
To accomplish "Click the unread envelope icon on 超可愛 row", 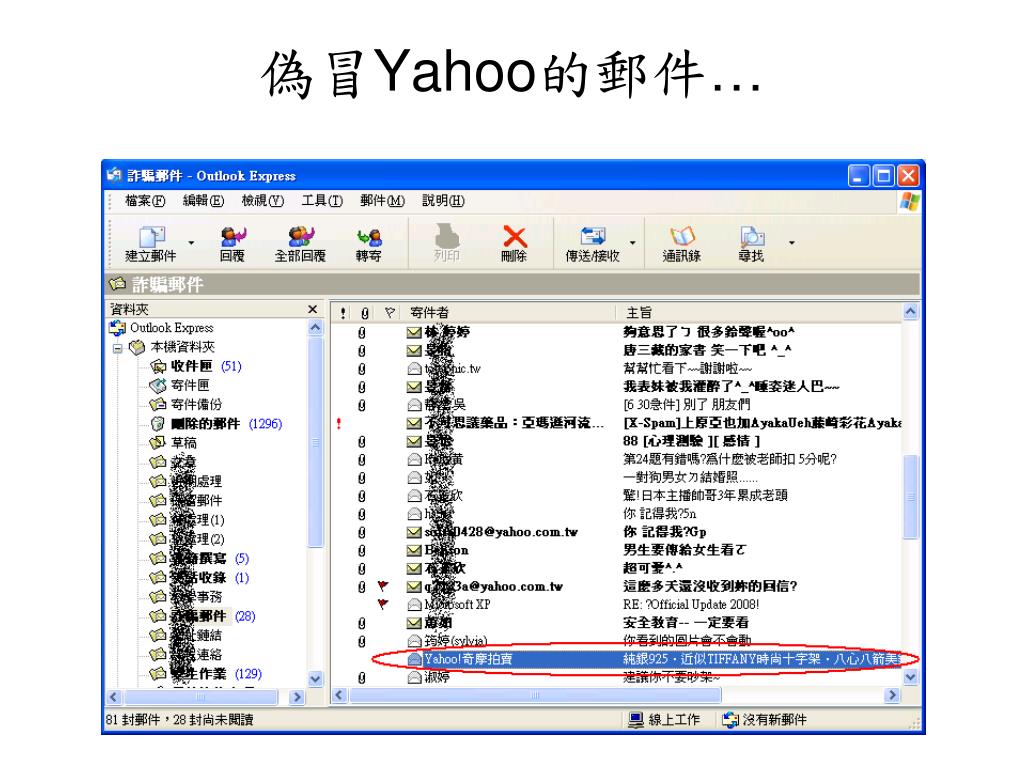I will click(x=413, y=568).
